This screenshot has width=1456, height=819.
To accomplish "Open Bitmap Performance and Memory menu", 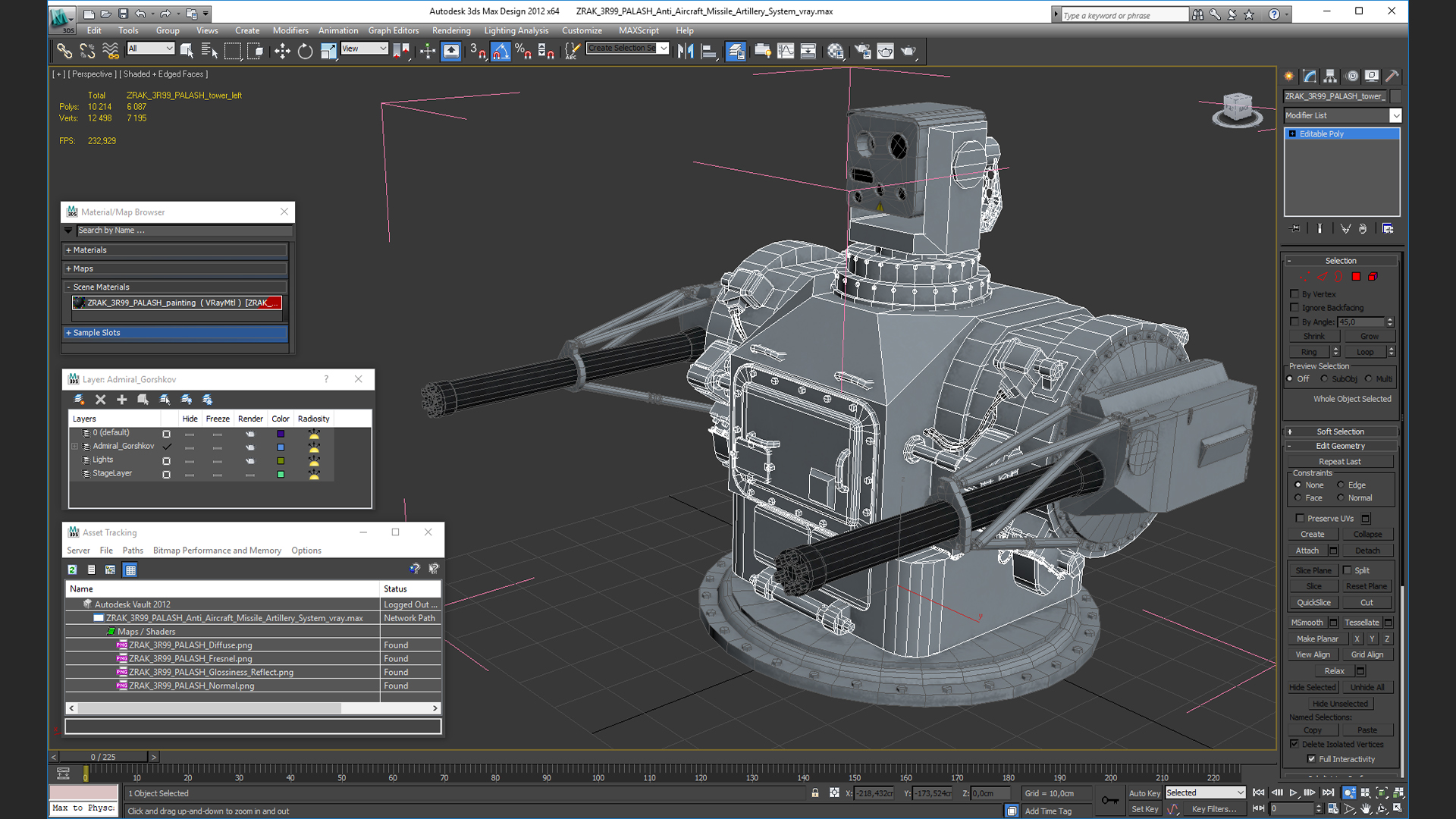I will pos(217,551).
